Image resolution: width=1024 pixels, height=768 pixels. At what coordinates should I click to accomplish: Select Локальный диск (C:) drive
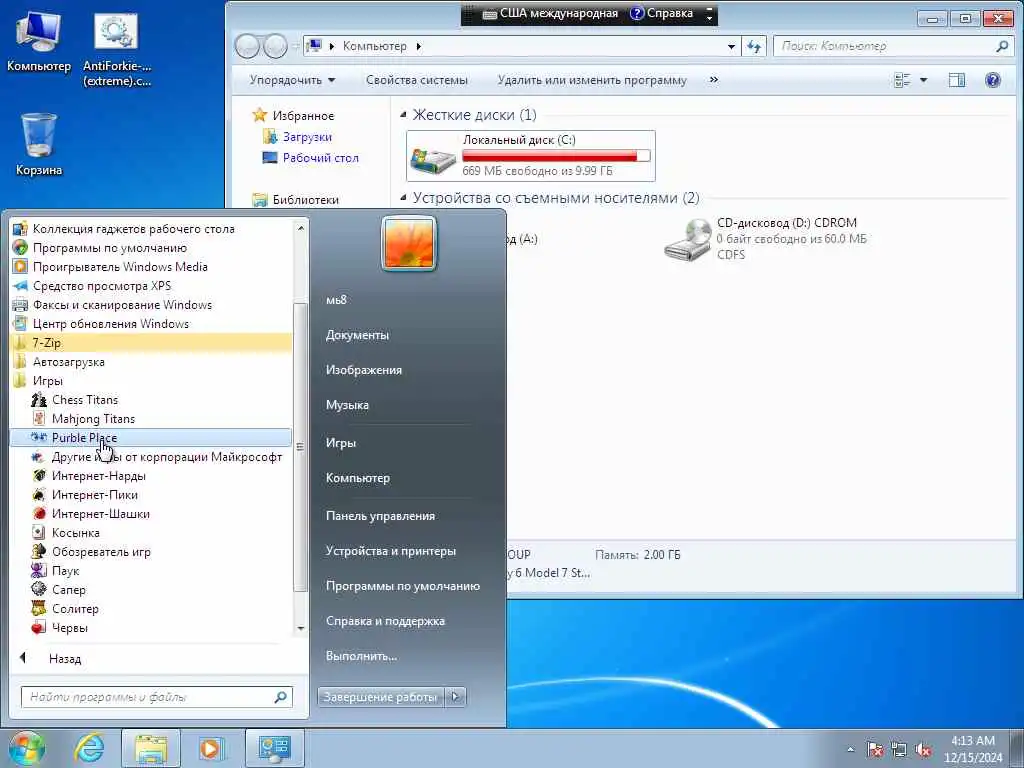(x=530, y=156)
